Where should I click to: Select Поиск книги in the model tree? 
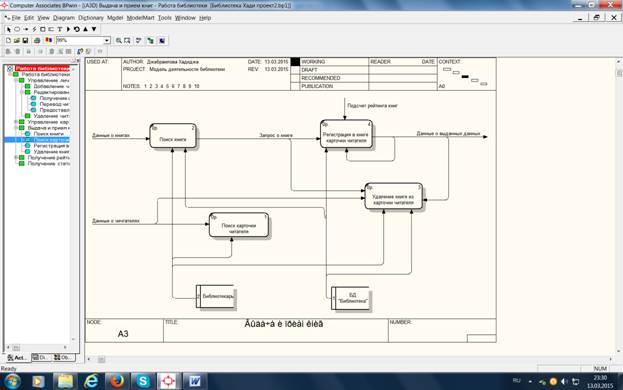click(x=48, y=134)
